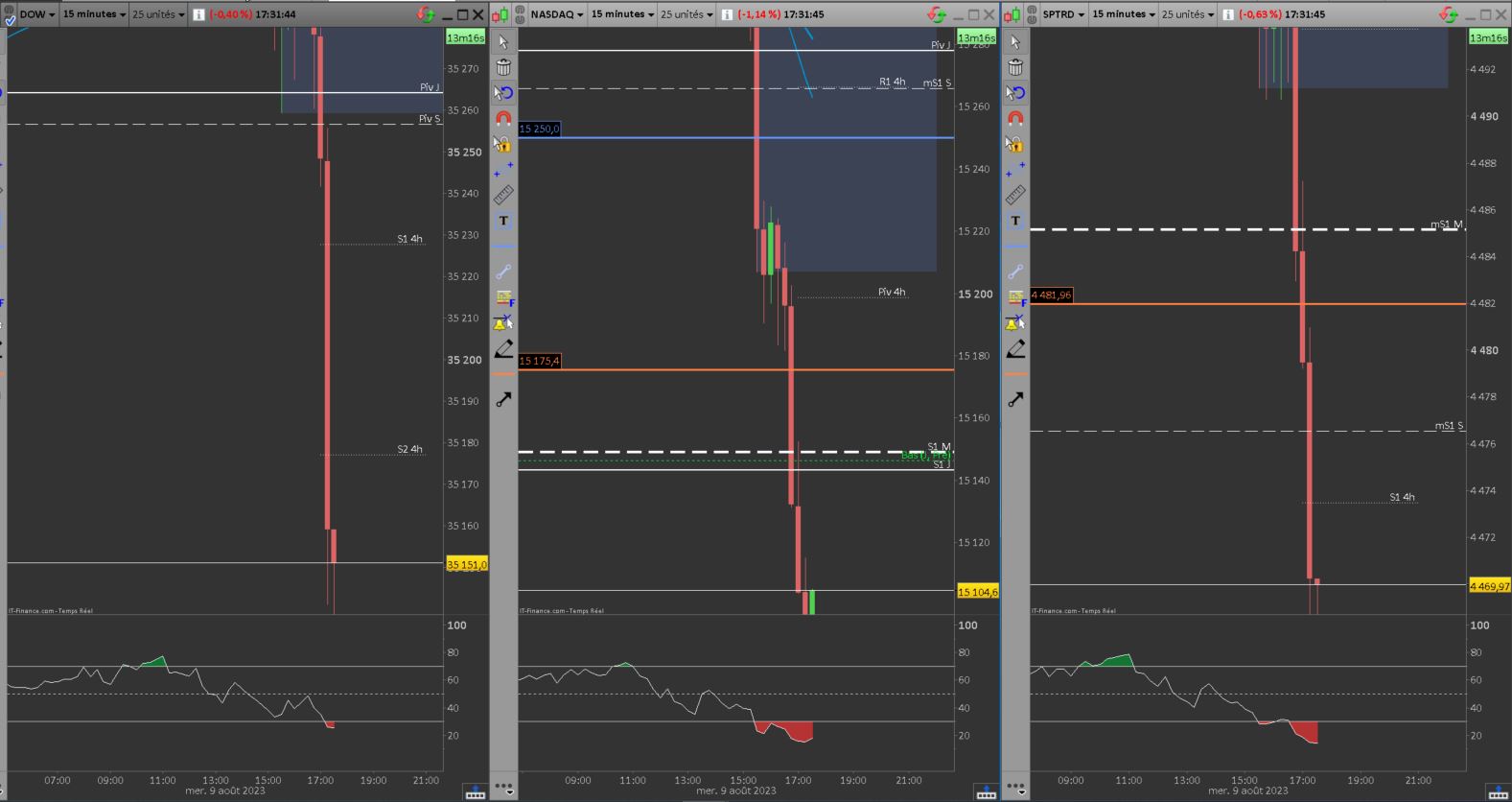Click the chain link icon beside NASDAQ name
Image resolution: width=1512 pixels, height=802 pixels.
pos(521,14)
